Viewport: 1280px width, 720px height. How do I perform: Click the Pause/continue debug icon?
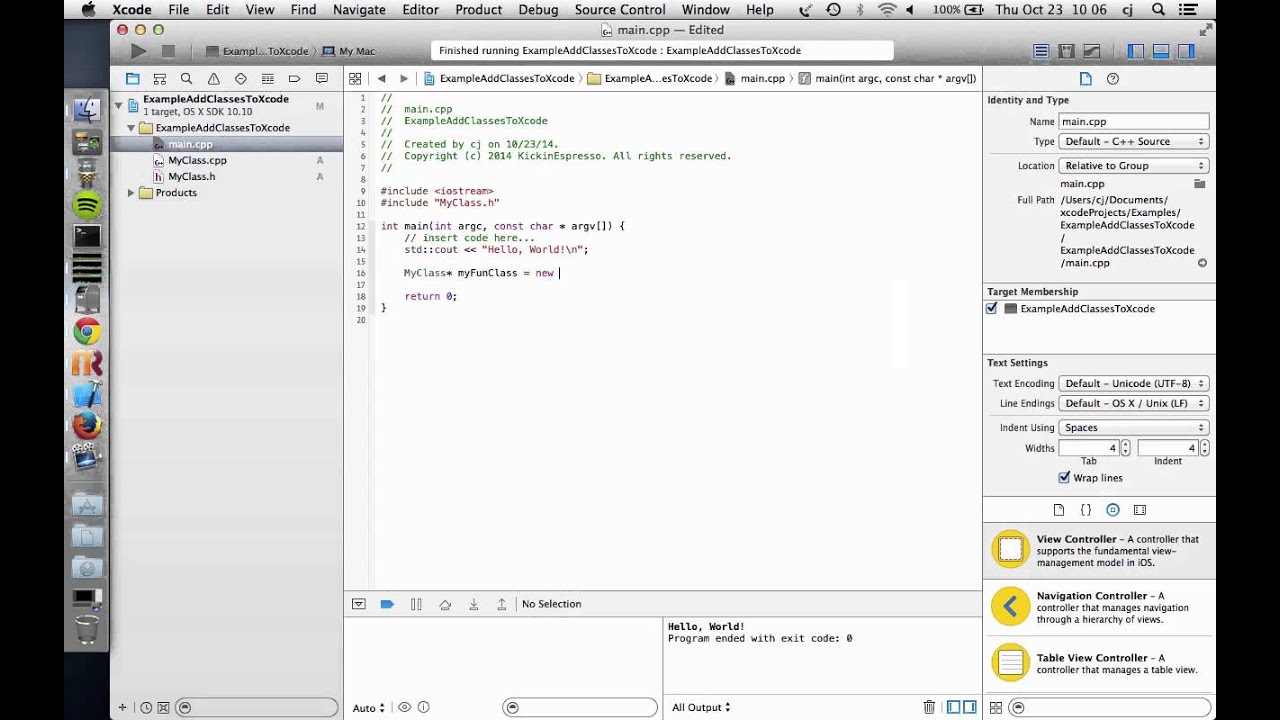click(x=416, y=604)
